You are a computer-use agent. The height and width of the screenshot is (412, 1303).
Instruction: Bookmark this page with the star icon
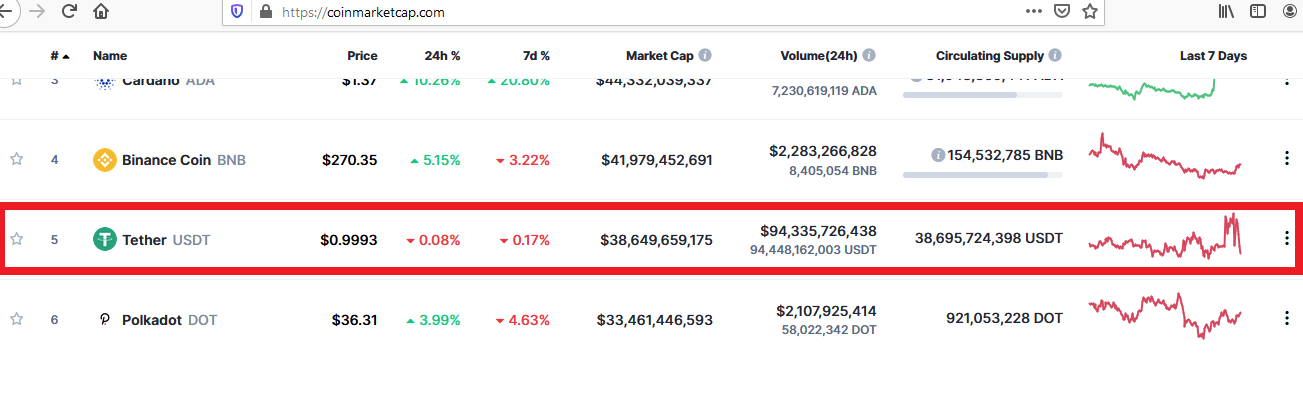(1090, 11)
